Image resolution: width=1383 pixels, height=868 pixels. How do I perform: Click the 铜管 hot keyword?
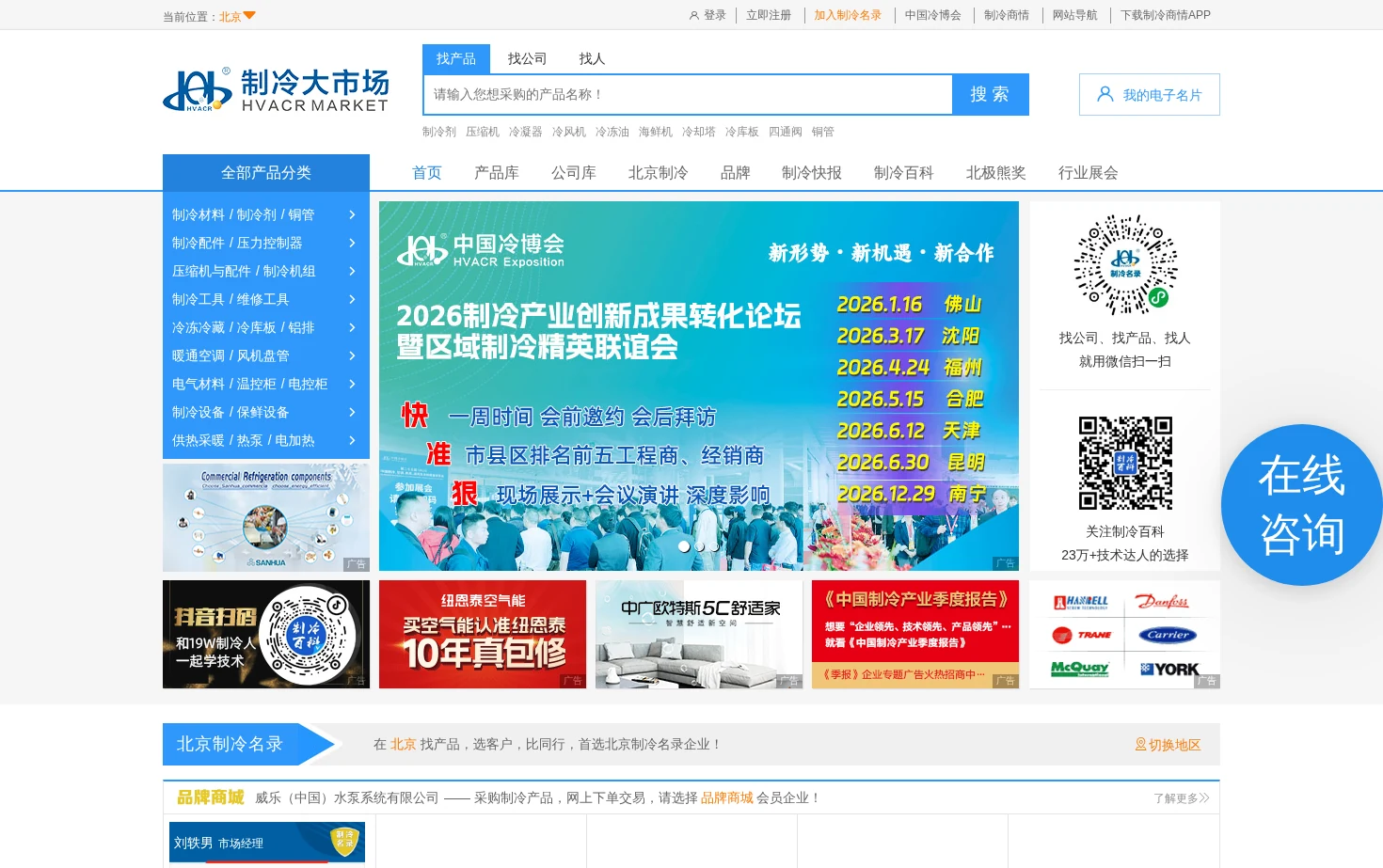[x=823, y=132]
